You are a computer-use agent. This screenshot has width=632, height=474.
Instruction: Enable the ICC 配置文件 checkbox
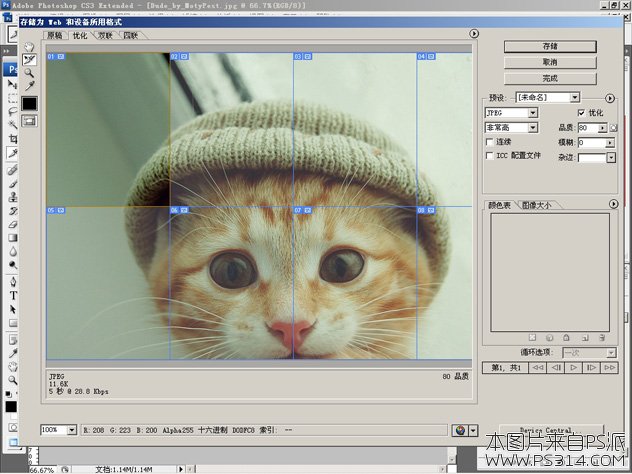pos(489,156)
